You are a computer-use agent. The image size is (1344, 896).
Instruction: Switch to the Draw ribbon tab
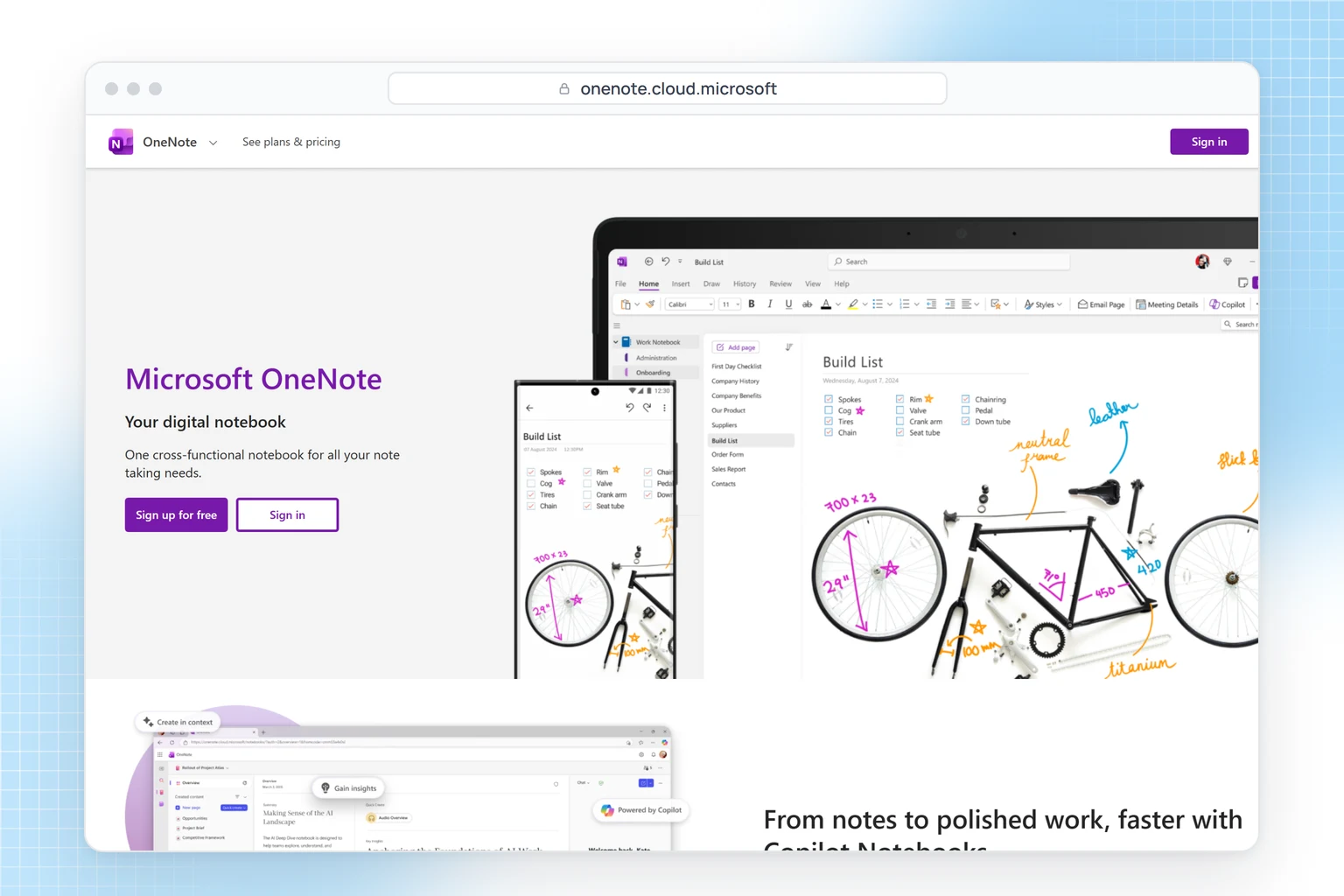[x=711, y=283]
